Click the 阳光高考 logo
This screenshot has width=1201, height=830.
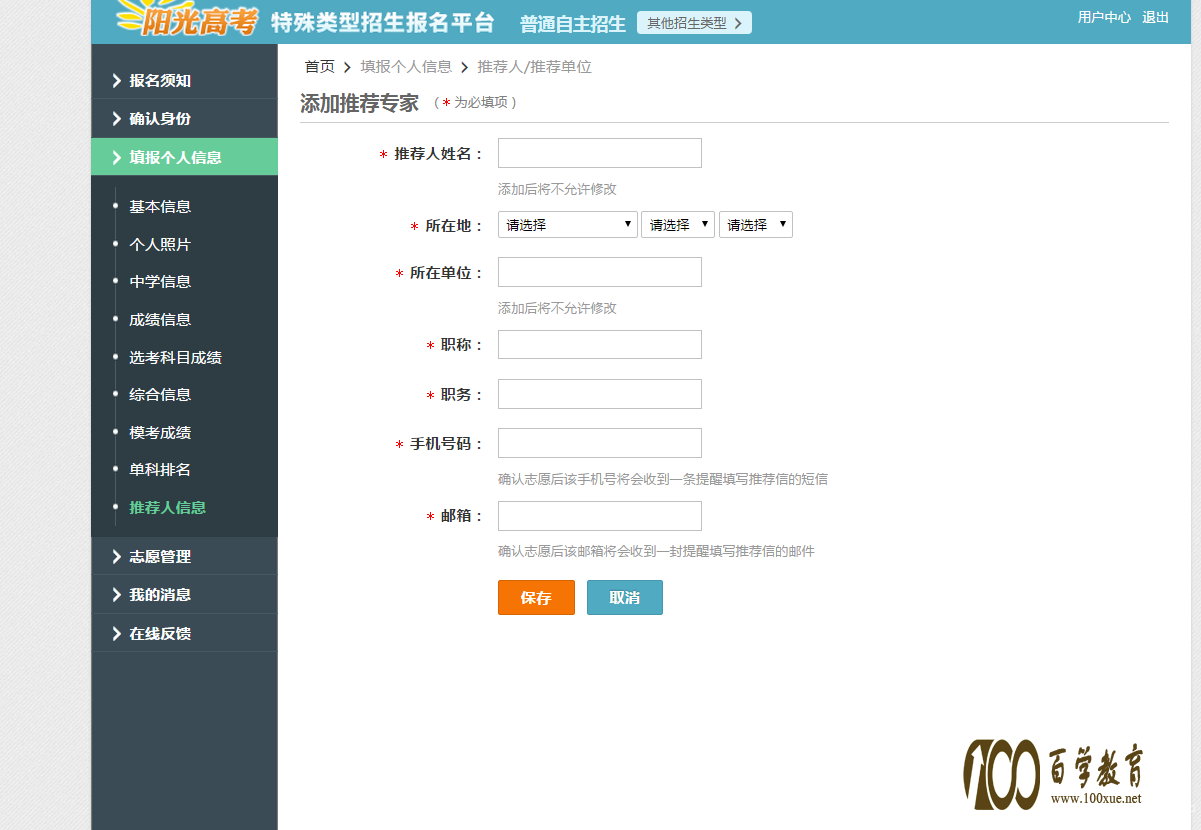(187, 18)
